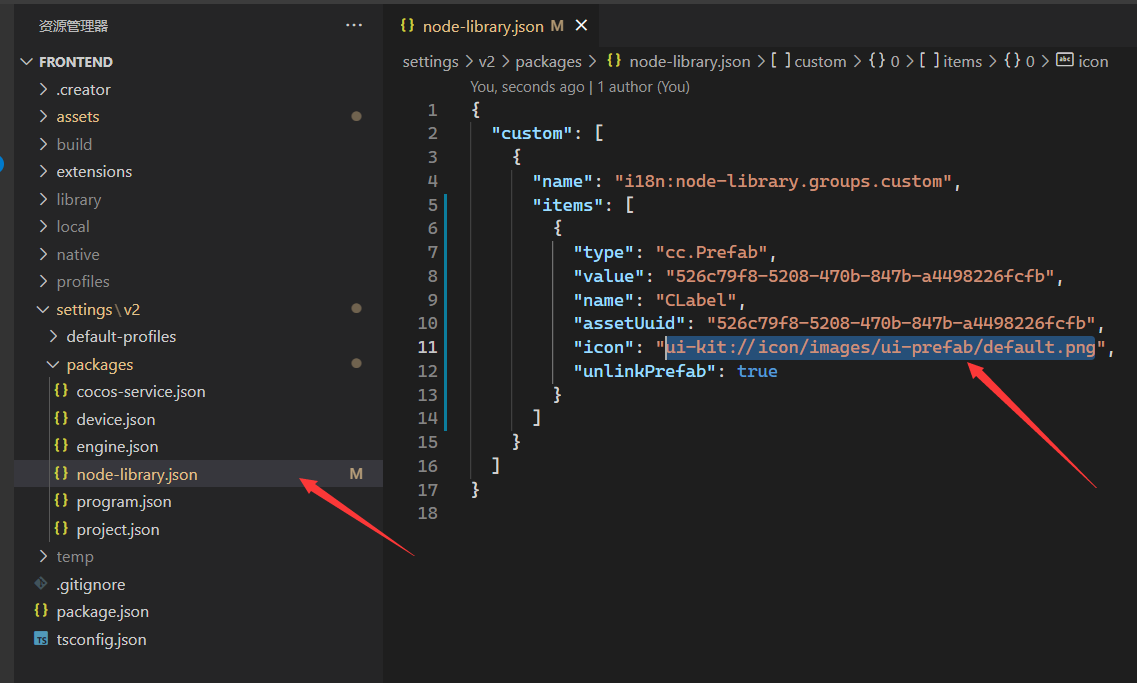Click the "cc.Prefab" value on line 7

(711, 252)
